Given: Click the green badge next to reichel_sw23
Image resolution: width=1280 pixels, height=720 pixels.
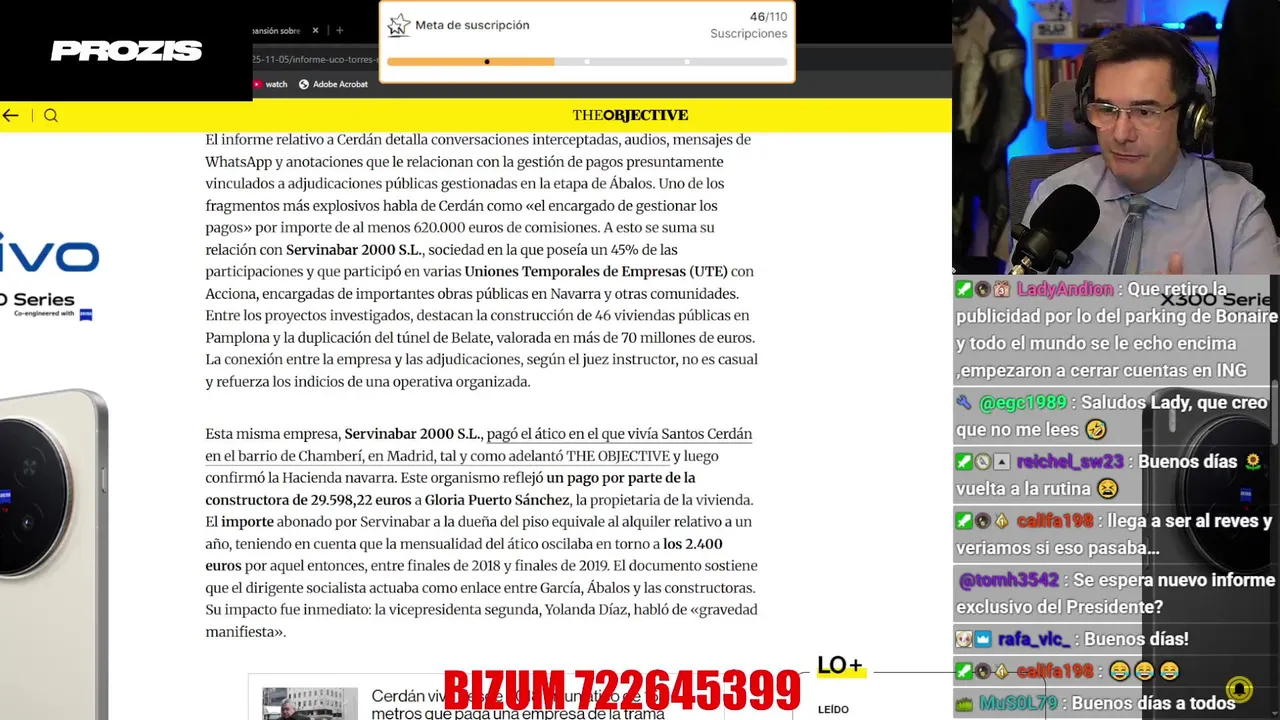Looking at the screenshot, I should [x=964, y=462].
